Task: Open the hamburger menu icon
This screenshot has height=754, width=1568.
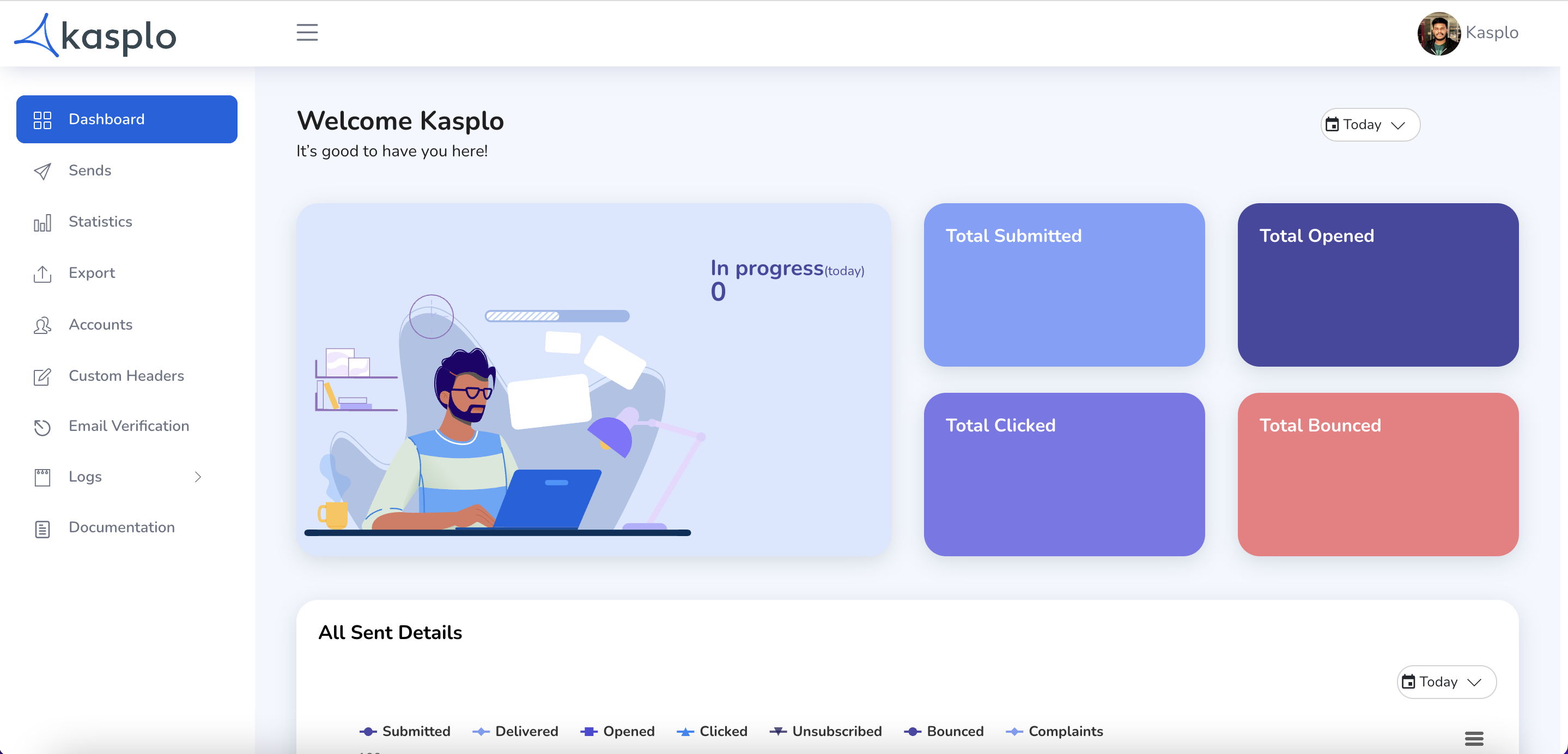Action: pyautogui.click(x=307, y=32)
